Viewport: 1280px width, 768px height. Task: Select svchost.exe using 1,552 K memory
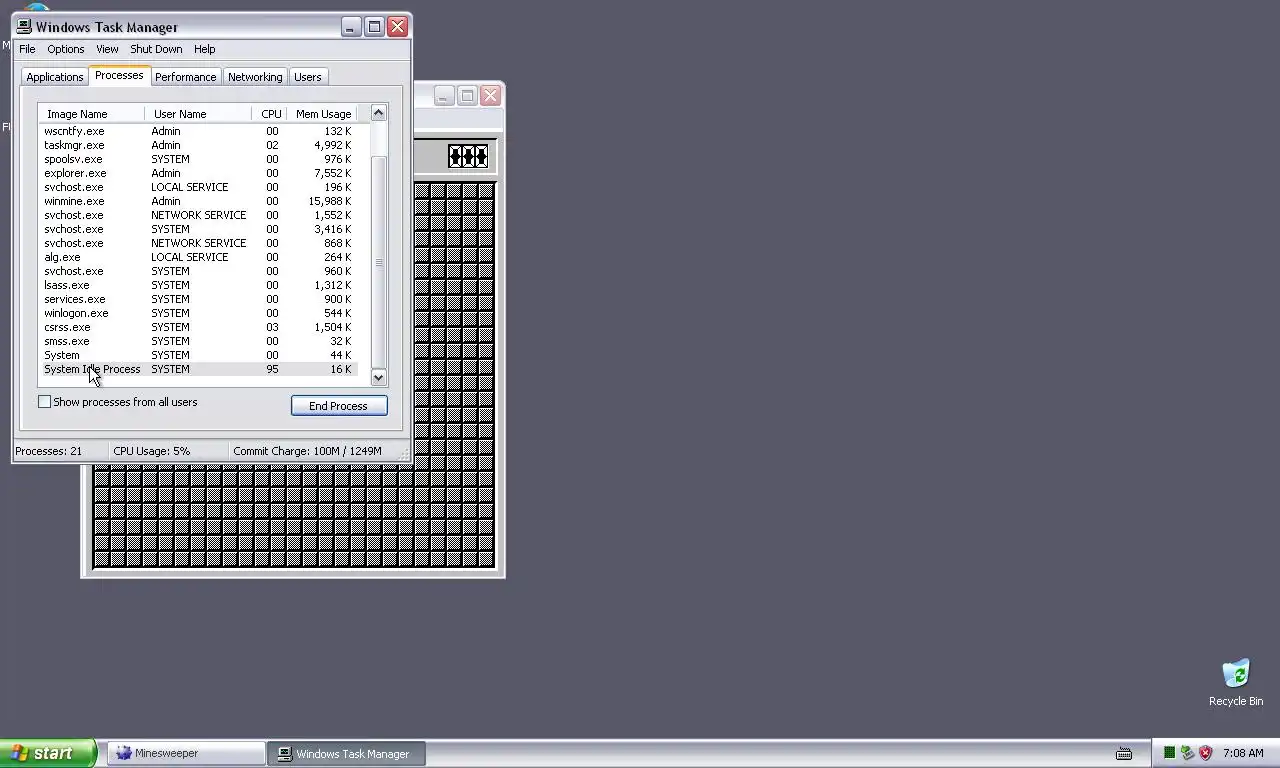click(x=198, y=215)
